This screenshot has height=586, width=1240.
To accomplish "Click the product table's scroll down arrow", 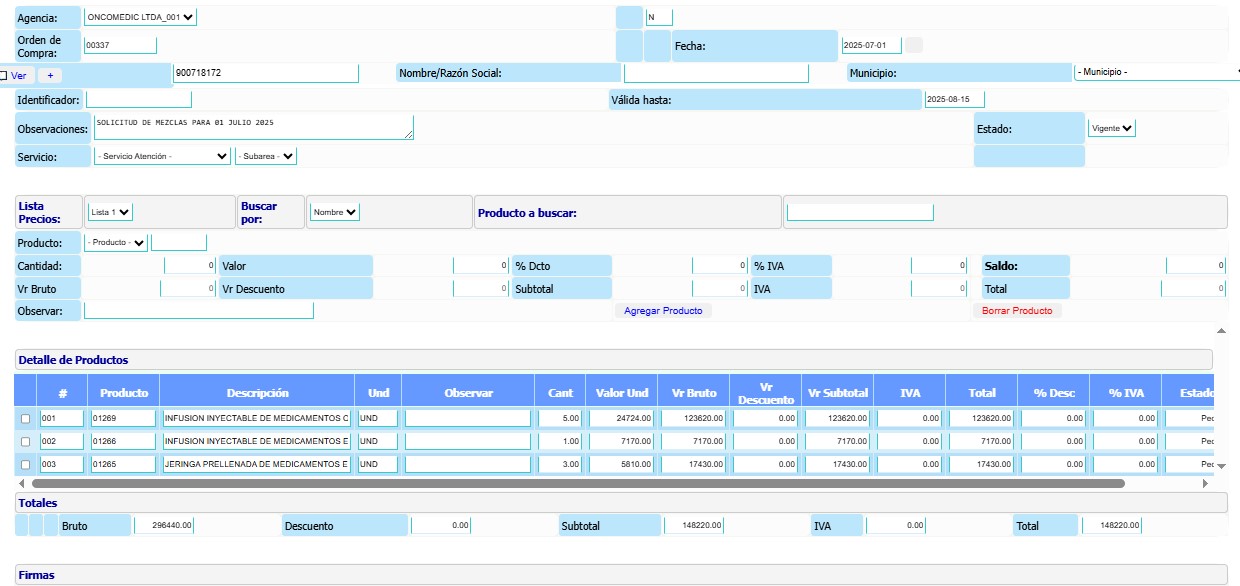I will (1220, 465).
